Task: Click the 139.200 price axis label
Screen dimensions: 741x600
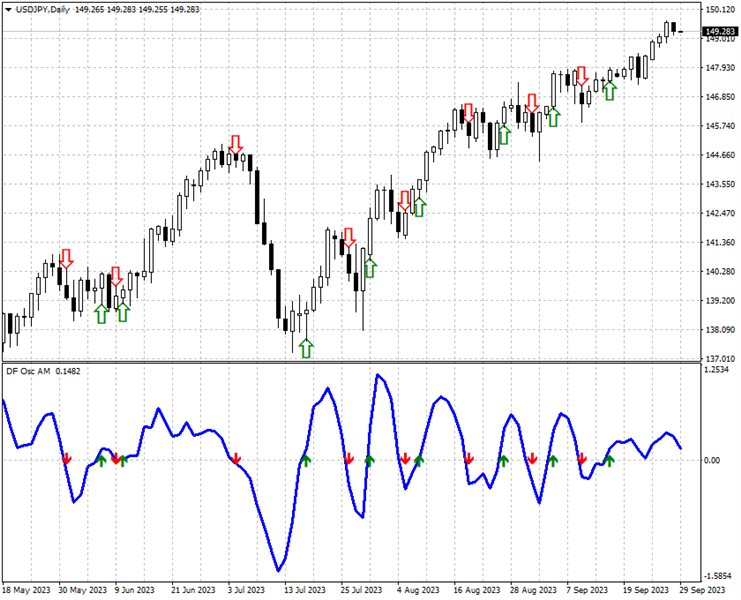Action: (x=720, y=300)
